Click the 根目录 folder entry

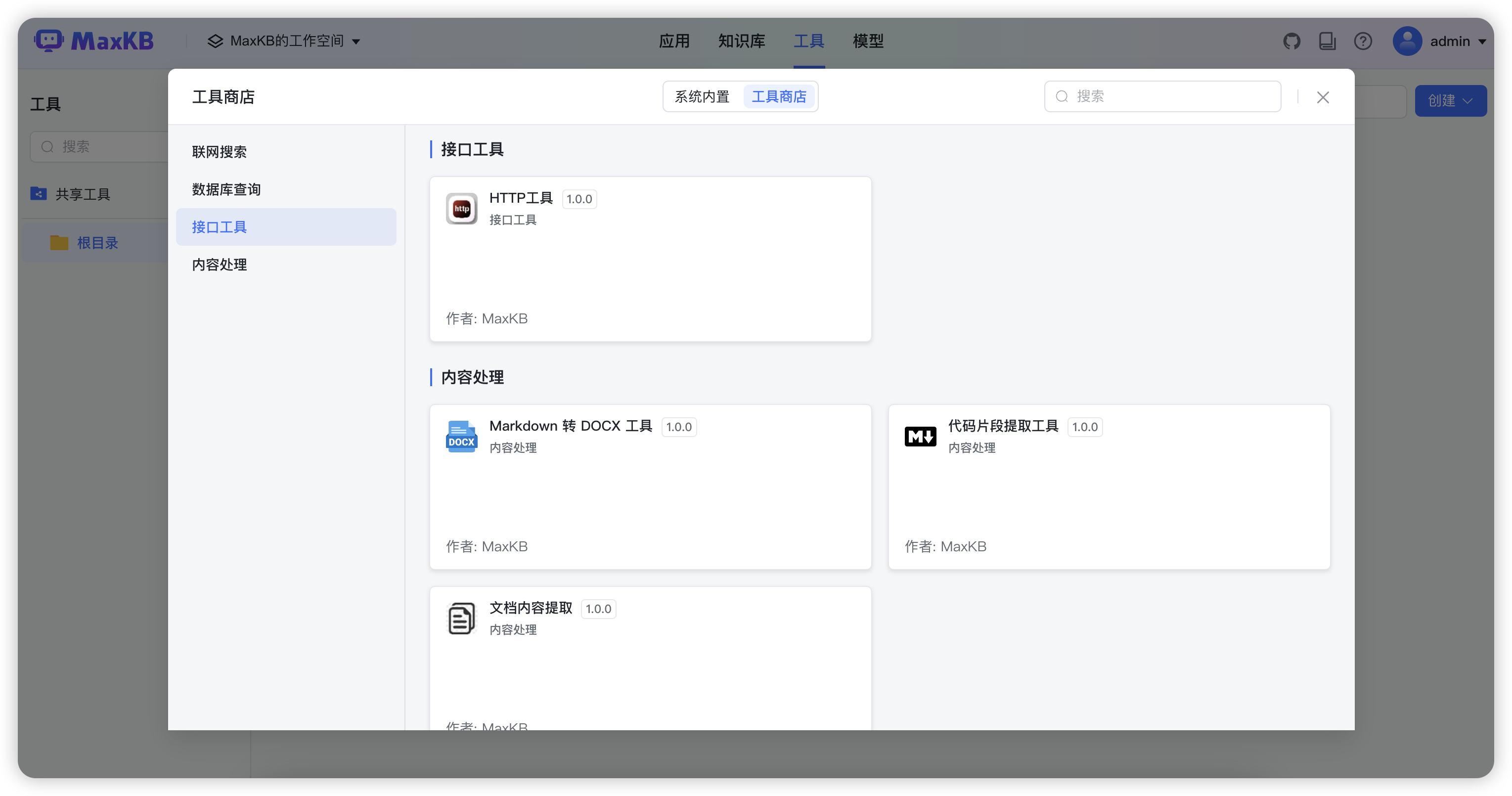coord(97,242)
